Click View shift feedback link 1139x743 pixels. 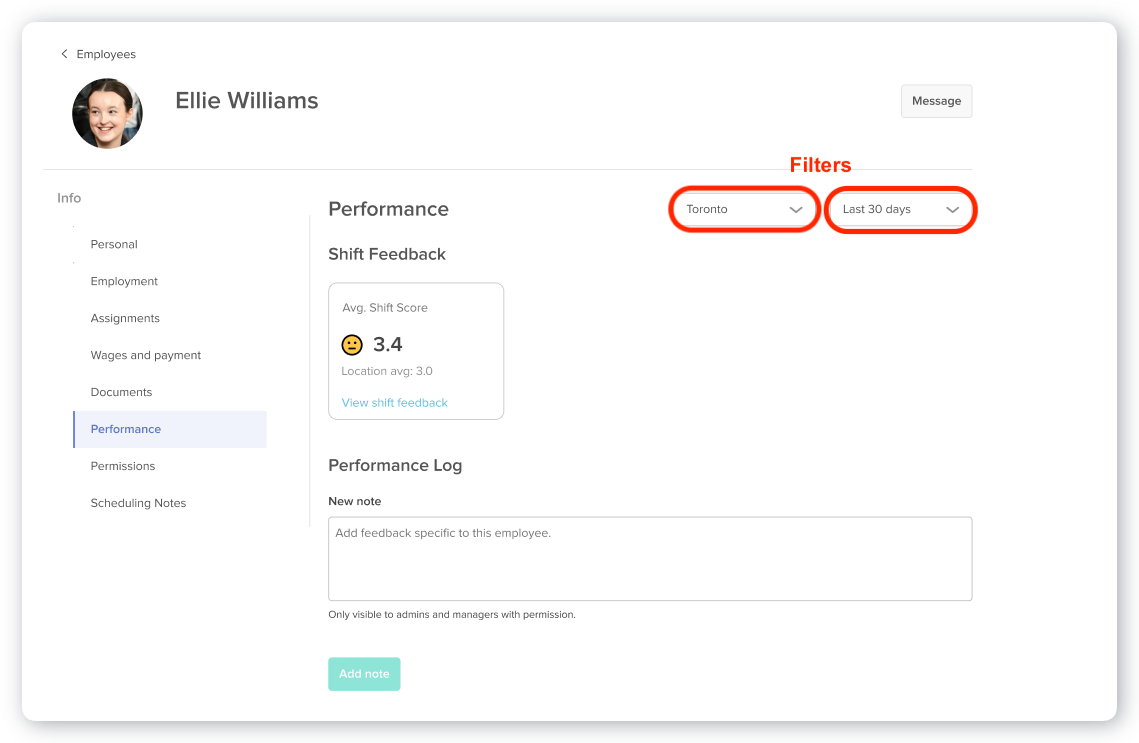tap(394, 402)
